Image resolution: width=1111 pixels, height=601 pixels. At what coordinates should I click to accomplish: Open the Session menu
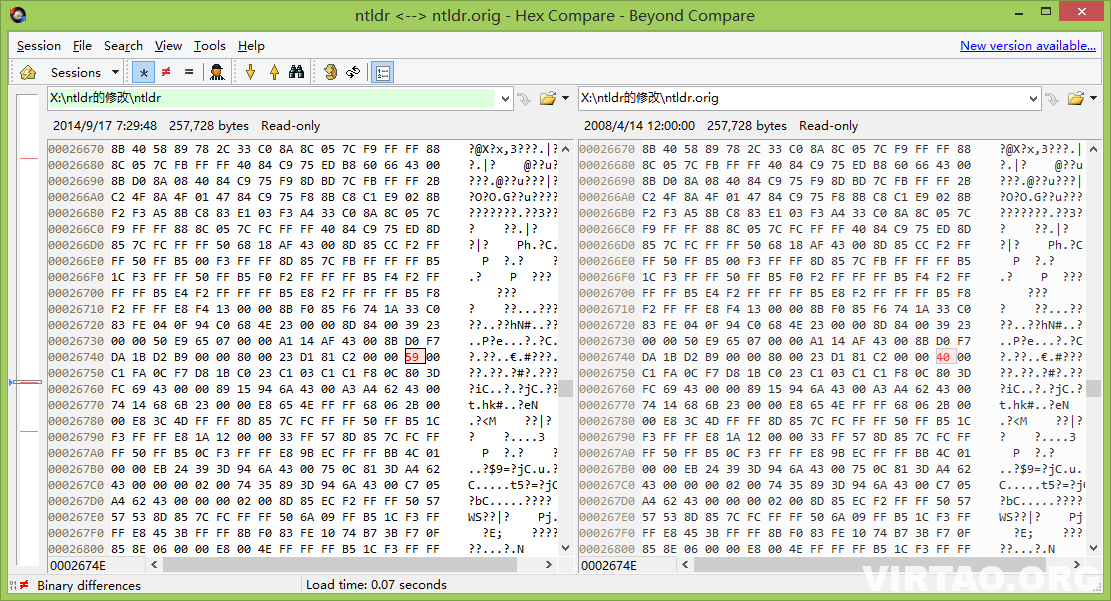coord(39,45)
